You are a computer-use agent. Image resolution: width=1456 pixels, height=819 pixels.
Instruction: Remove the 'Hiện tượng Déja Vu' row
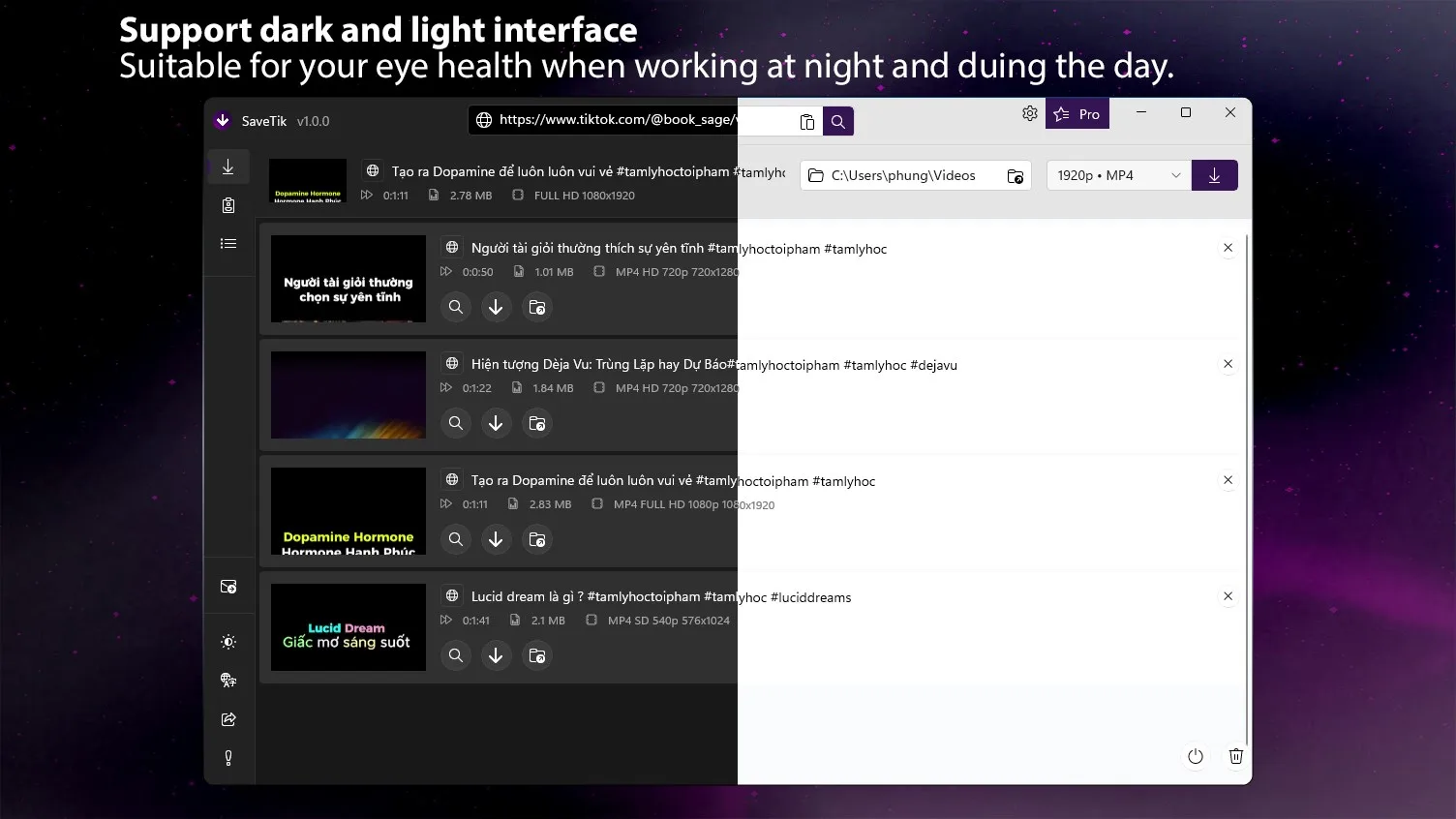coord(1228,364)
